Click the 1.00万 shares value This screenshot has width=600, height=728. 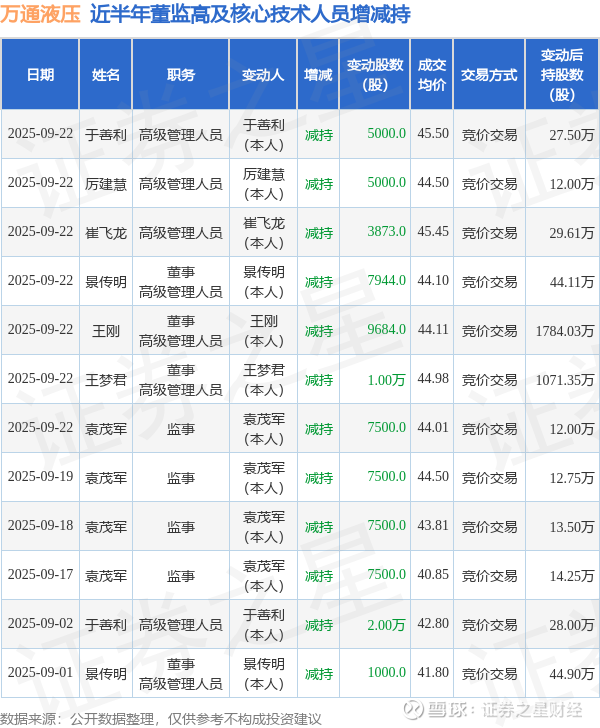[x=386, y=380]
